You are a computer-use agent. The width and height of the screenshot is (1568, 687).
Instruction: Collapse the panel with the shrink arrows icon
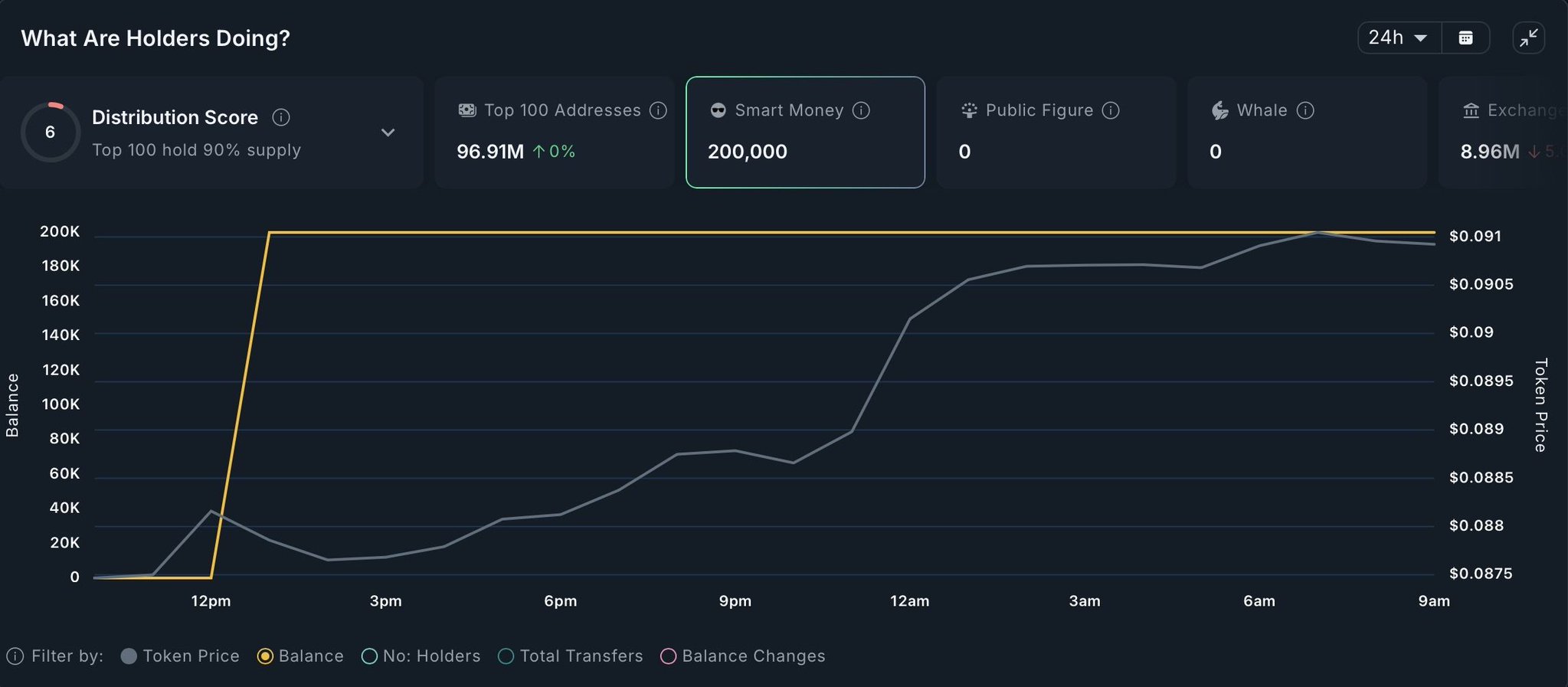(x=1528, y=38)
